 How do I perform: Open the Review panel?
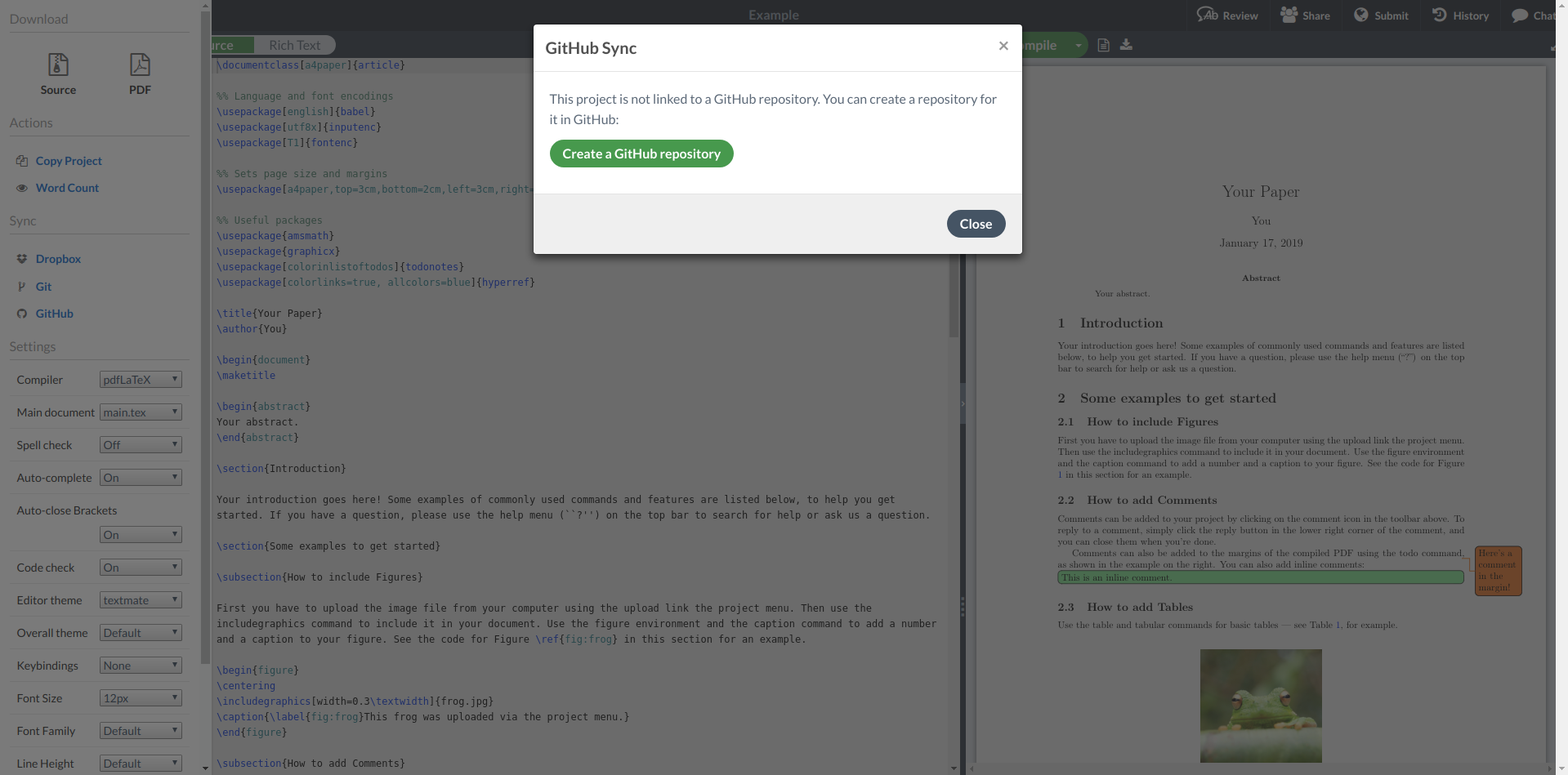pyautogui.click(x=1226, y=15)
